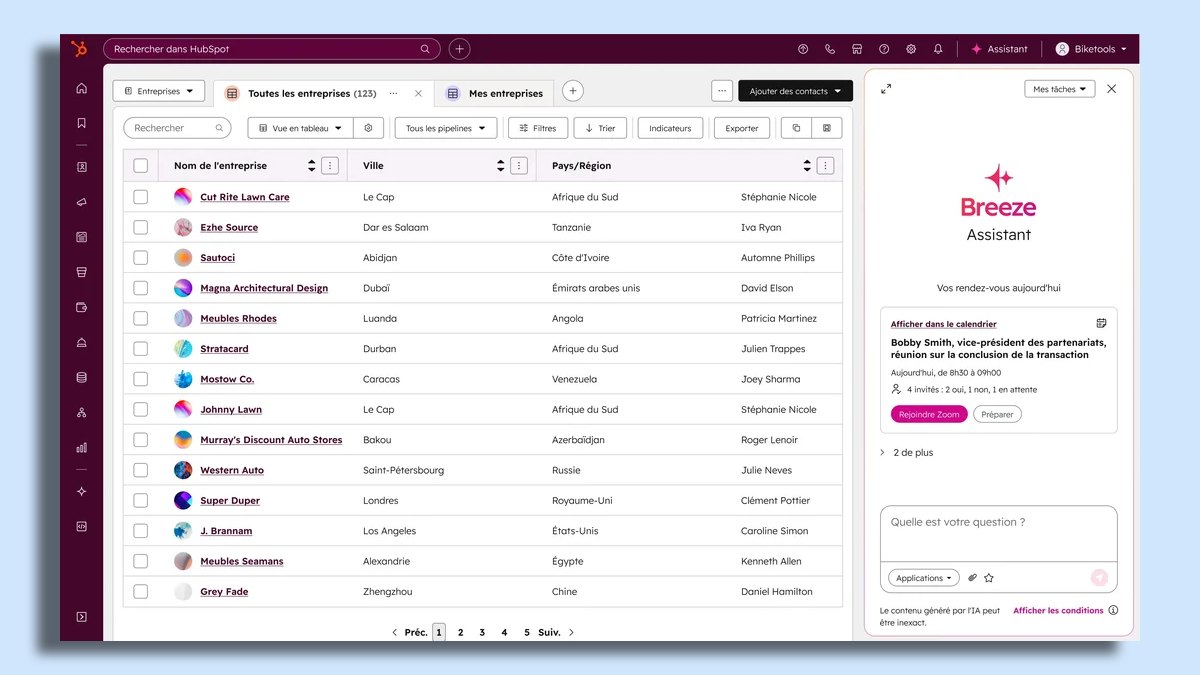Open the CRM contacts icon in sidebar
Viewport: 1200px width, 675px height.
[x=82, y=167]
